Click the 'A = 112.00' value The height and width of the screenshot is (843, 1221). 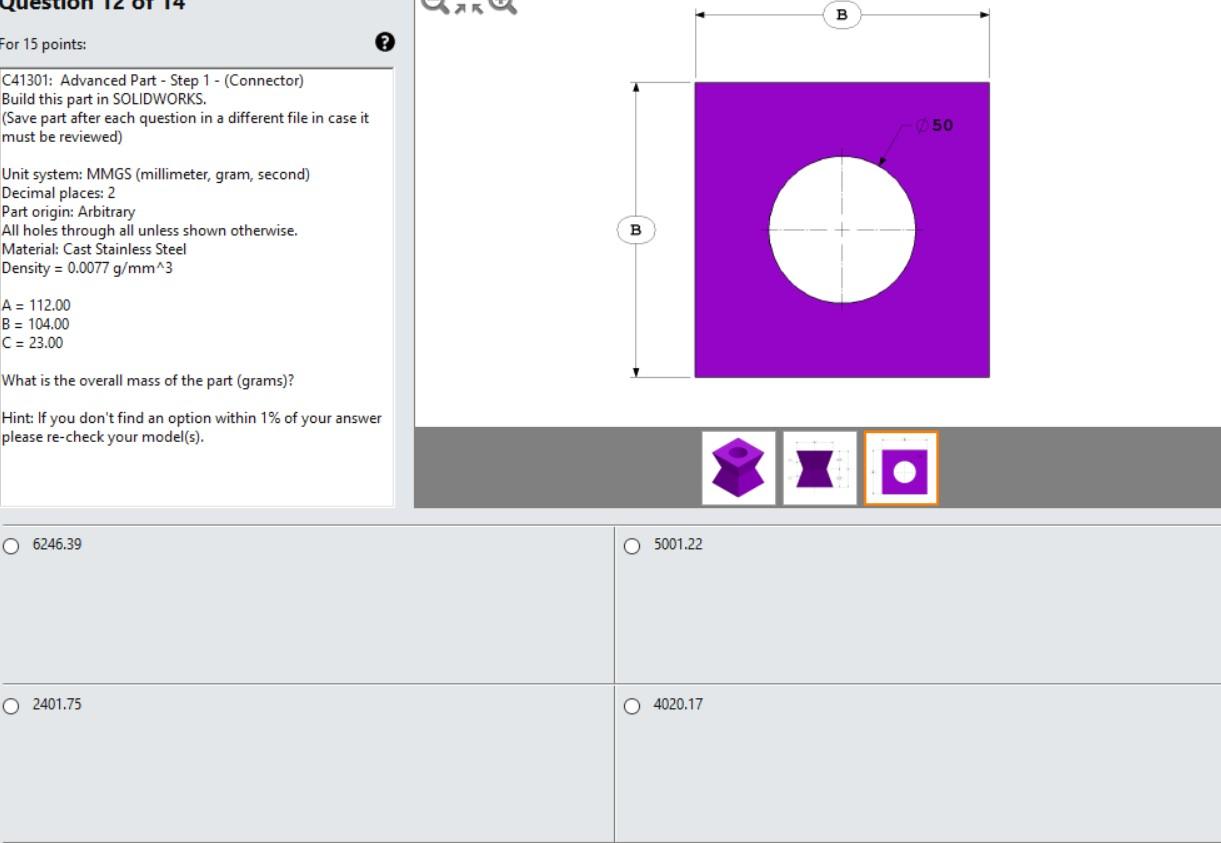36,305
